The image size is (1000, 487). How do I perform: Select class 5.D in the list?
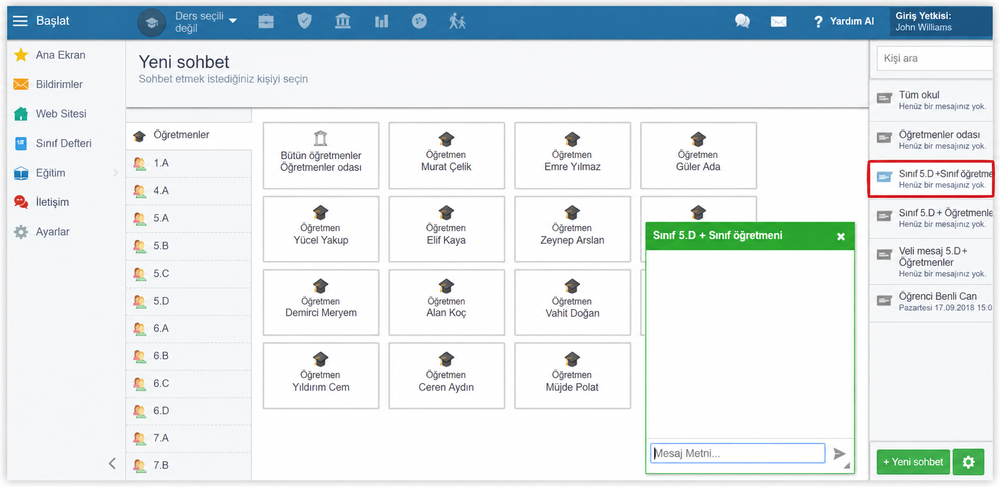pyautogui.click(x=189, y=300)
